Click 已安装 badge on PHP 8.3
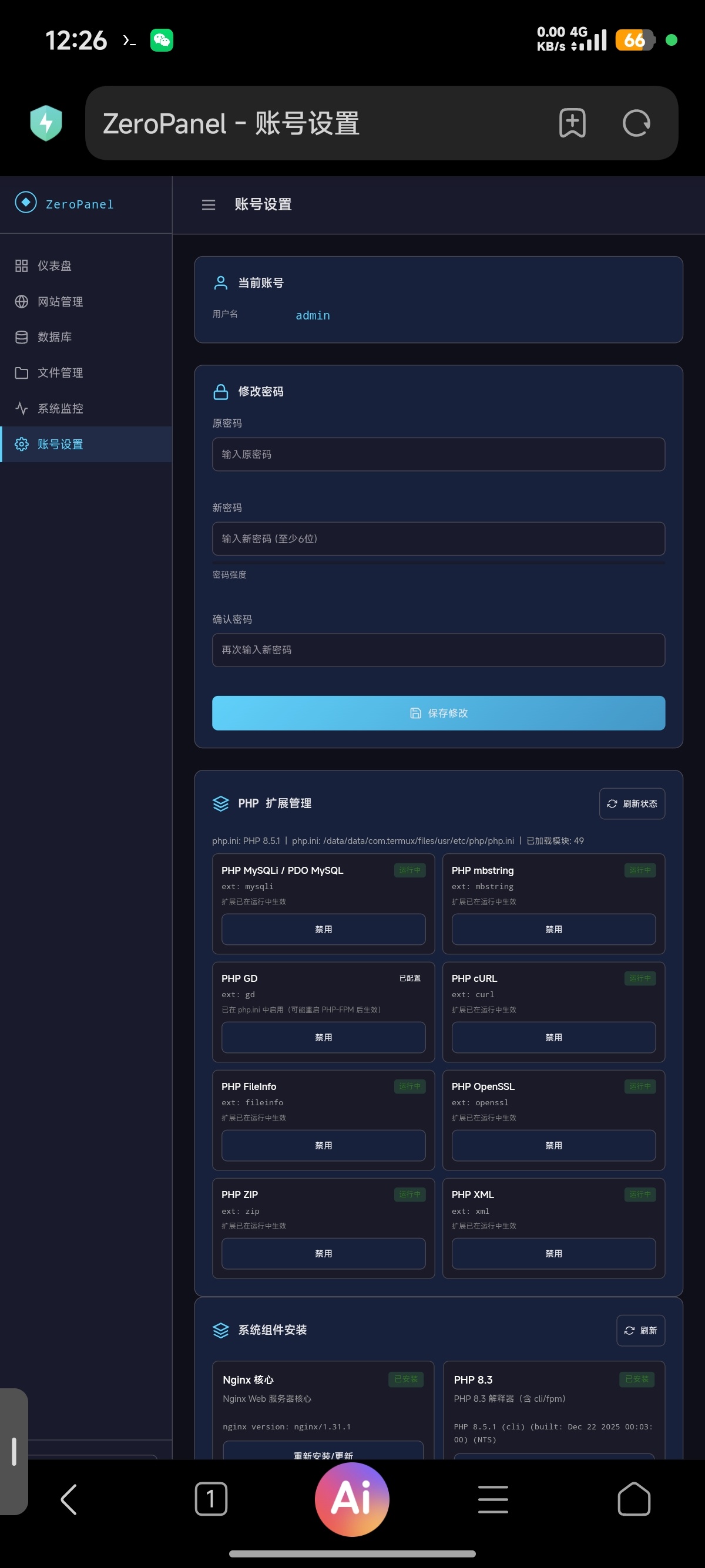The width and height of the screenshot is (705, 1568). [637, 1379]
